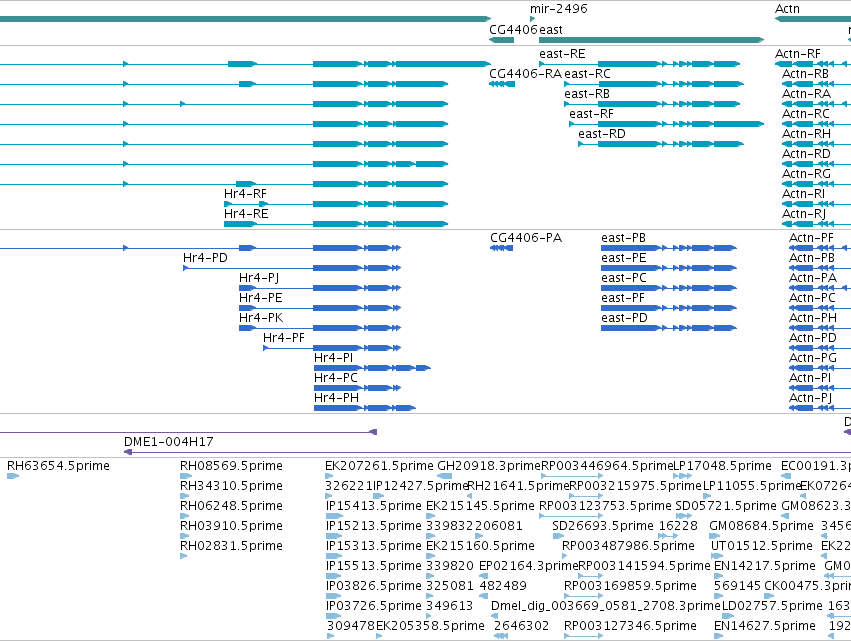
Task: Open the IP15413.5prime EST label
Action: click(374, 506)
